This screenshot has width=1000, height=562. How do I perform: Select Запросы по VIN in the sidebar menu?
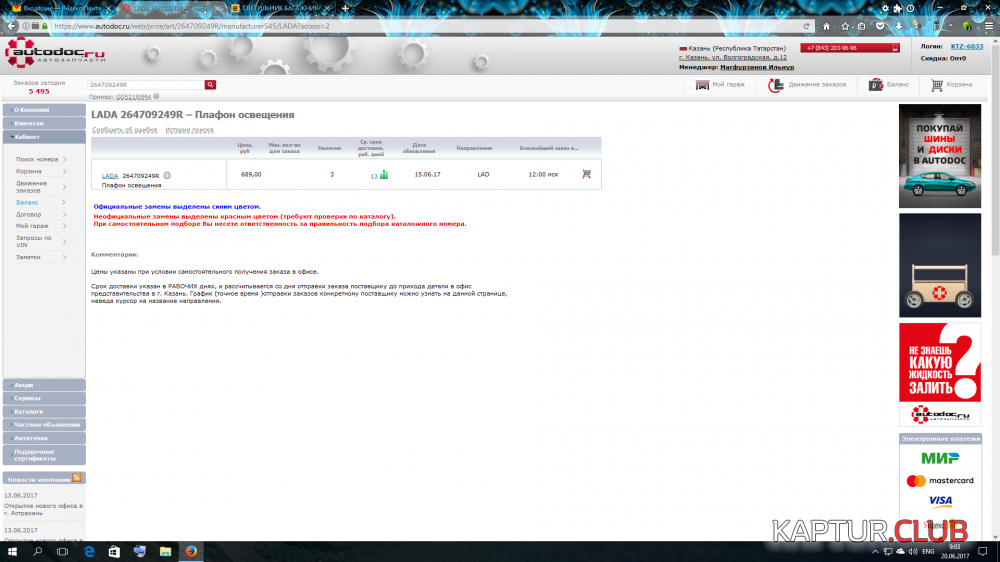coord(33,241)
